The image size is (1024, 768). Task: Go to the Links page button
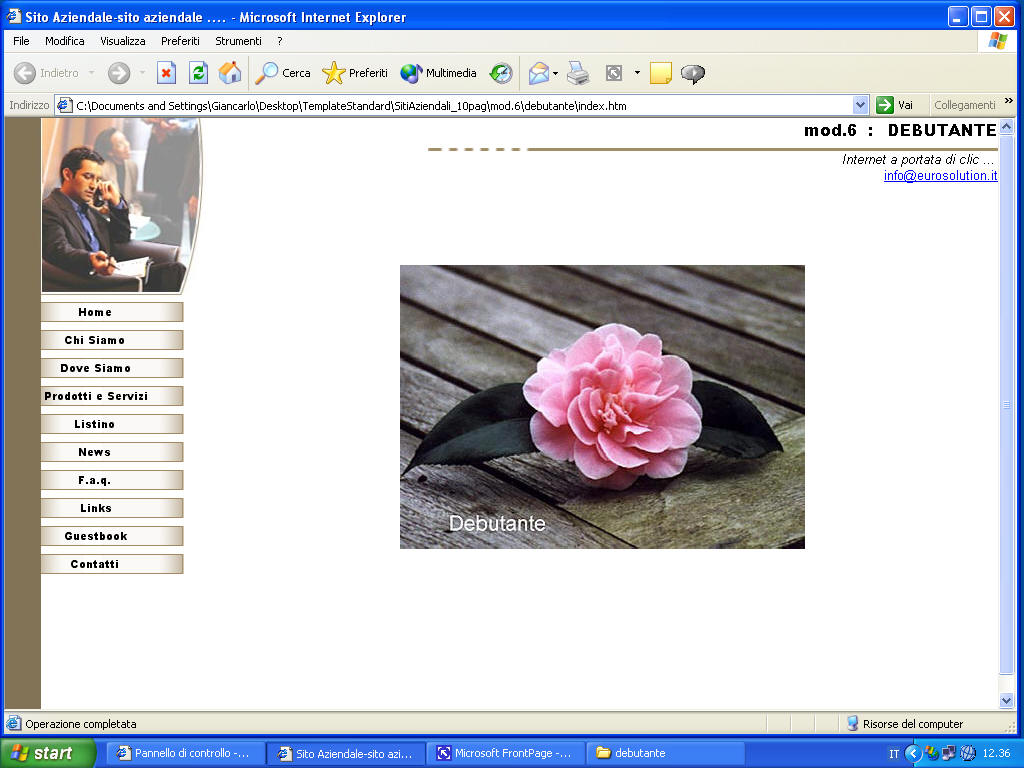click(x=112, y=509)
